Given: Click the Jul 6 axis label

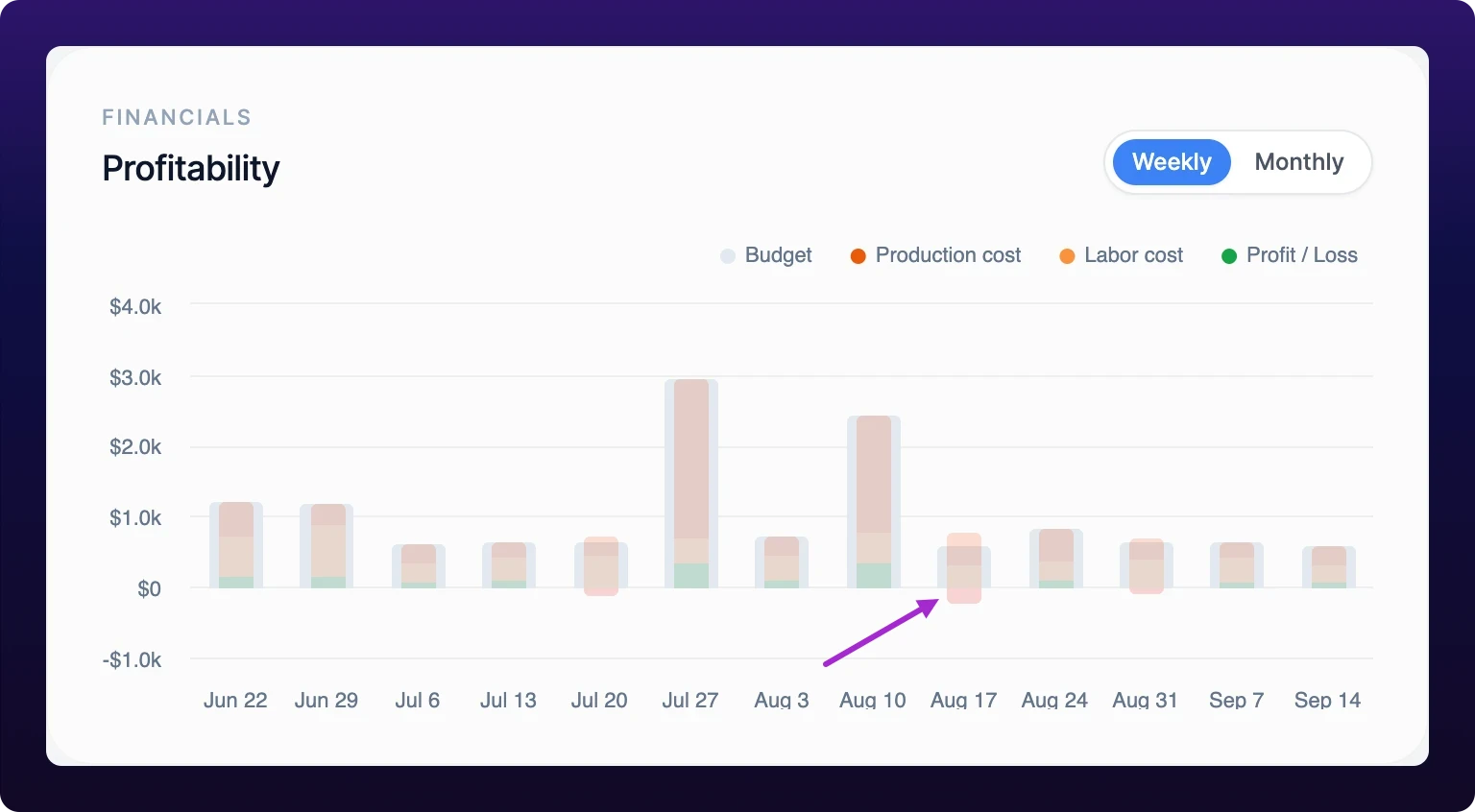Looking at the screenshot, I should pos(418,701).
